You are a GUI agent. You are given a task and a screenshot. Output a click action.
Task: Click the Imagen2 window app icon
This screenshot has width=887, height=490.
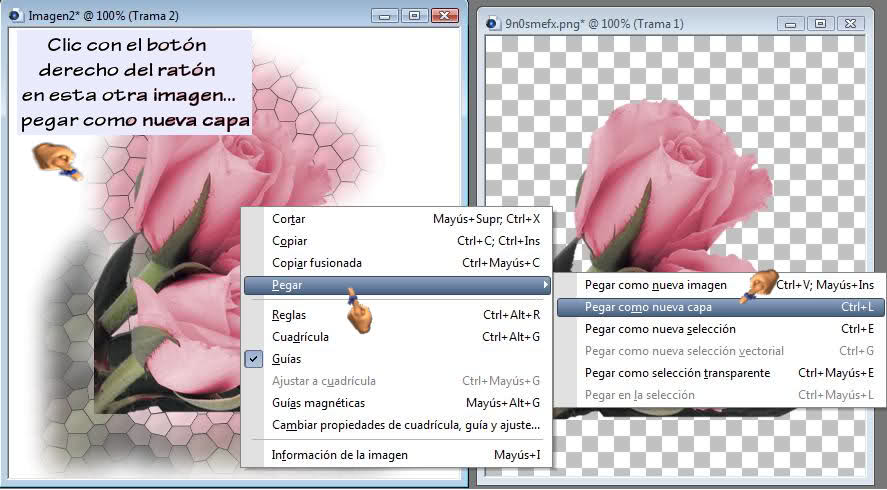pyautogui.click(x=18, y=16)
